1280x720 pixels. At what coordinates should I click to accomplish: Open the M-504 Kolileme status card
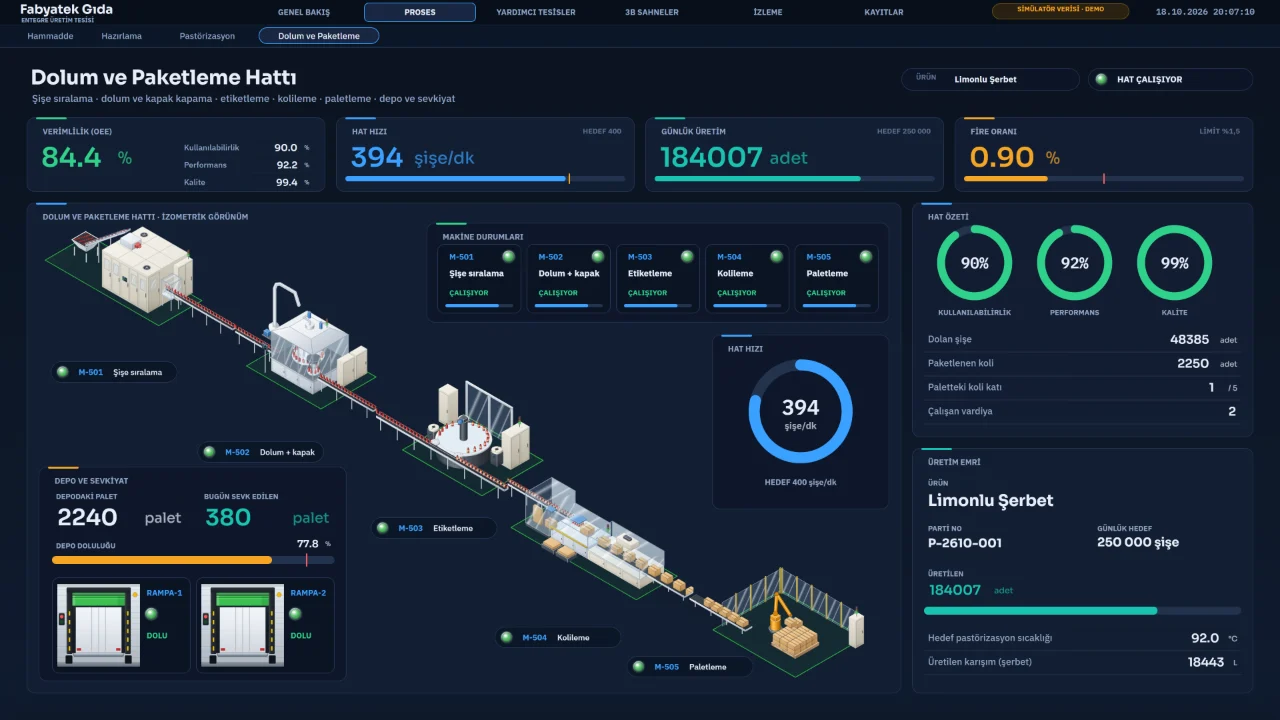pyautogui.click(x=747, y=279)
